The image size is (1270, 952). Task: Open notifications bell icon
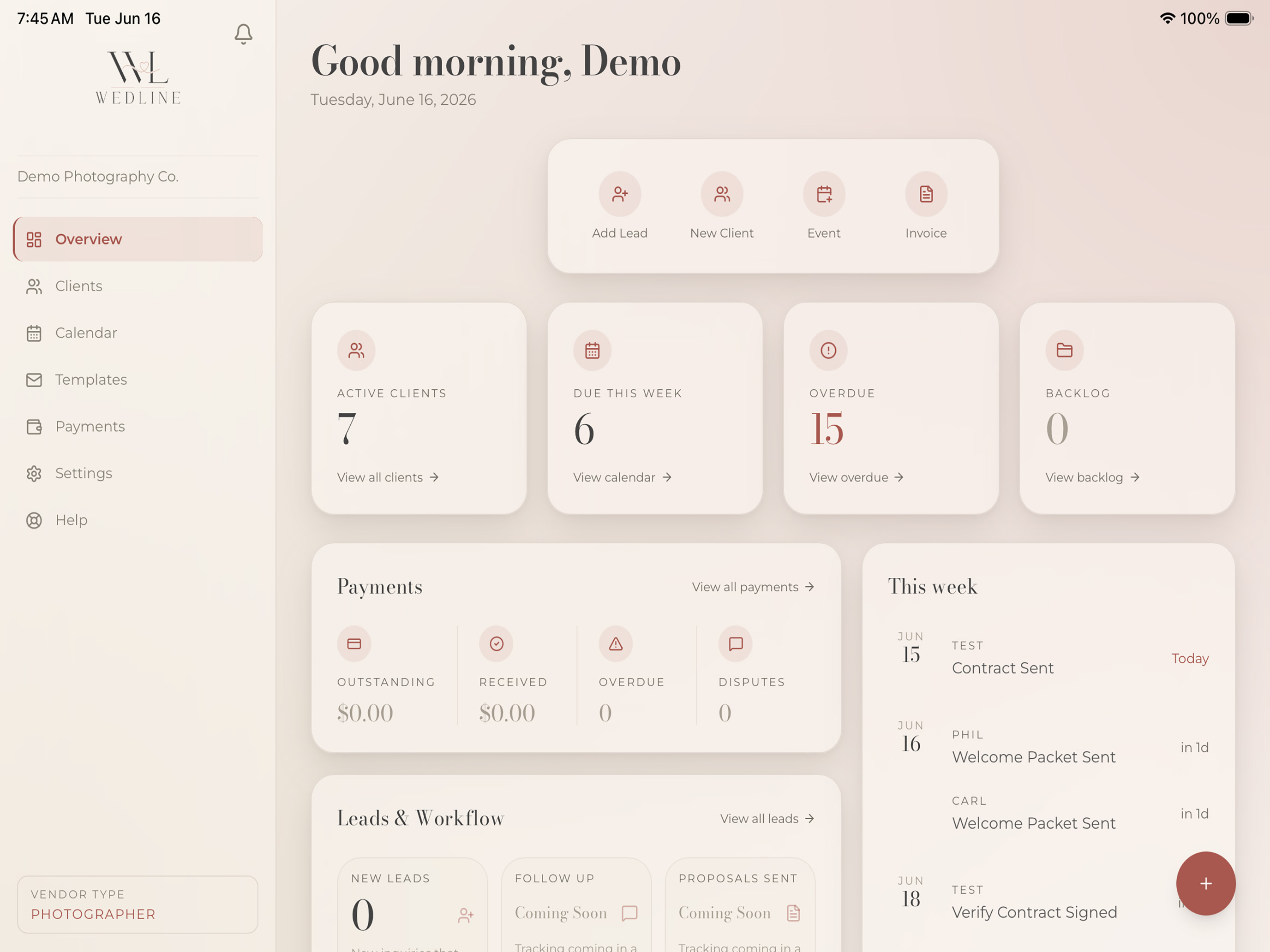tap(244, 34)
